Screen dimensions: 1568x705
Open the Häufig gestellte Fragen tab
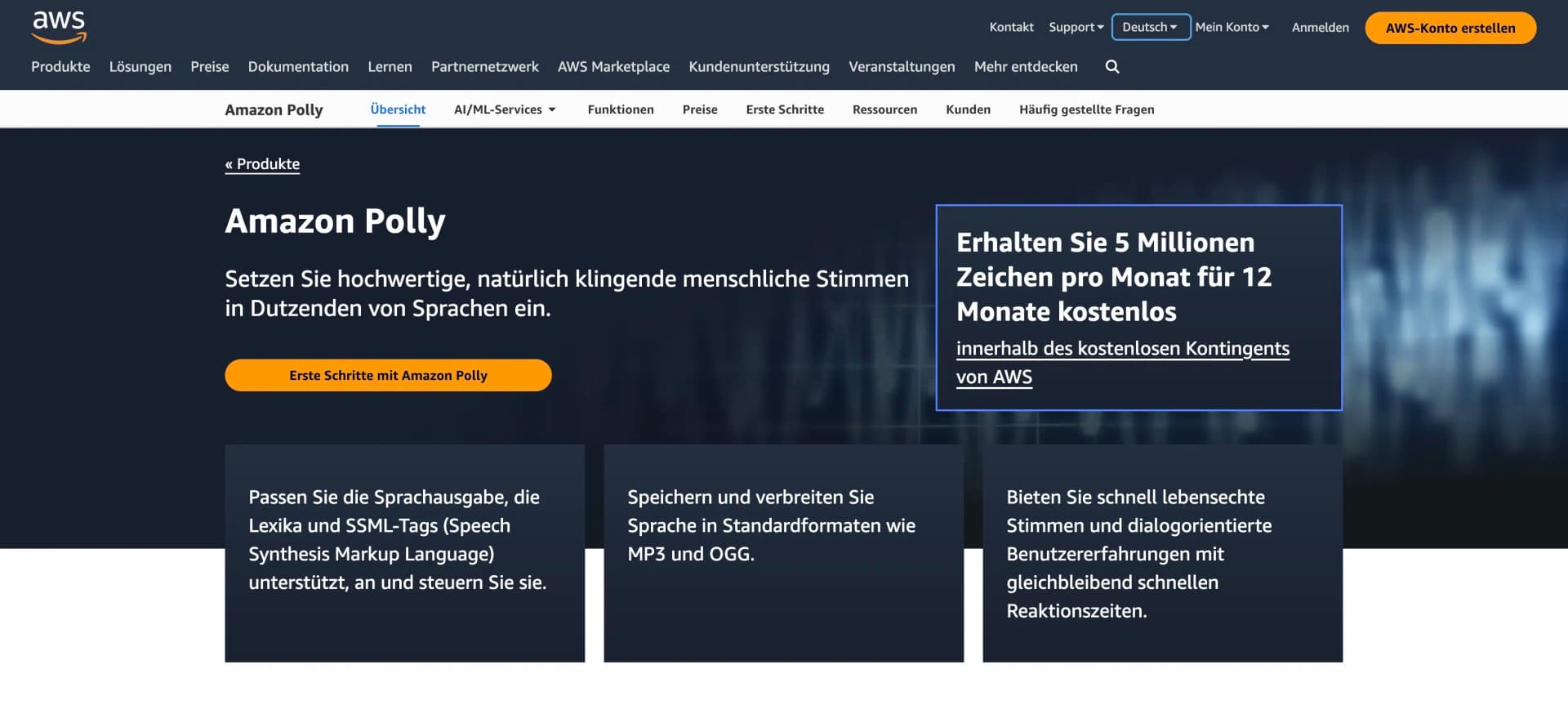click(1086, 109)
